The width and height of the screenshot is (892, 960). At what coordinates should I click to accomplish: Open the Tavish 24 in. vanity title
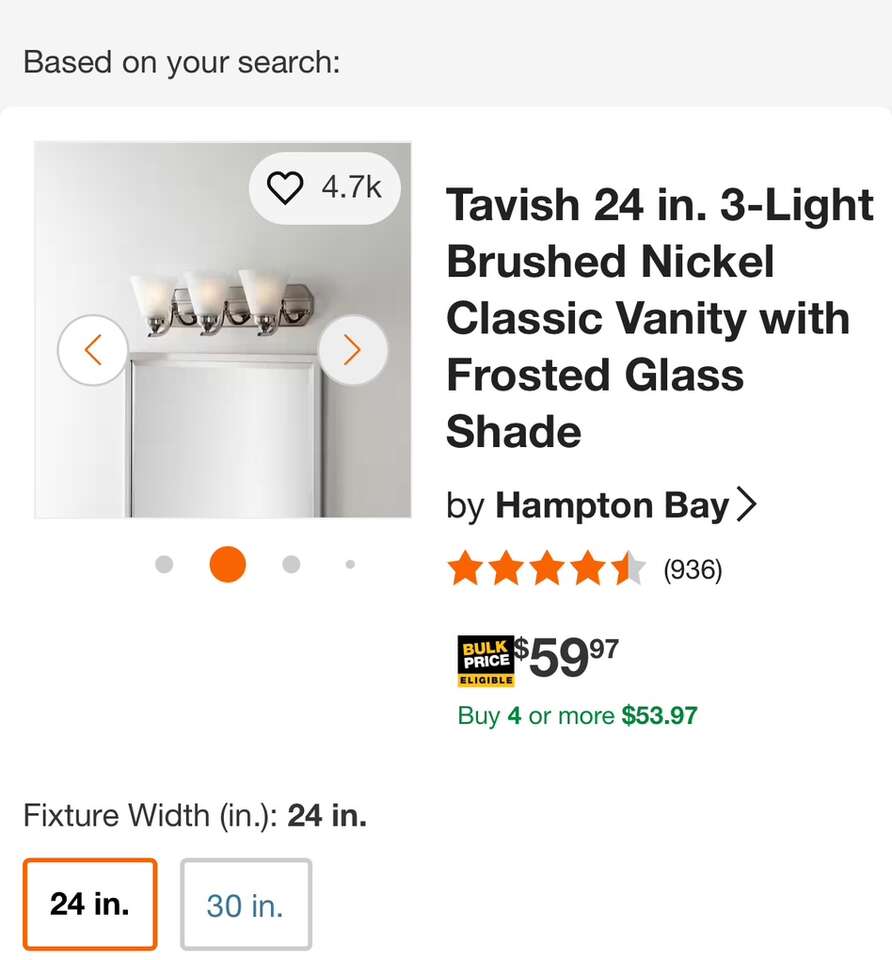[660, 318]
